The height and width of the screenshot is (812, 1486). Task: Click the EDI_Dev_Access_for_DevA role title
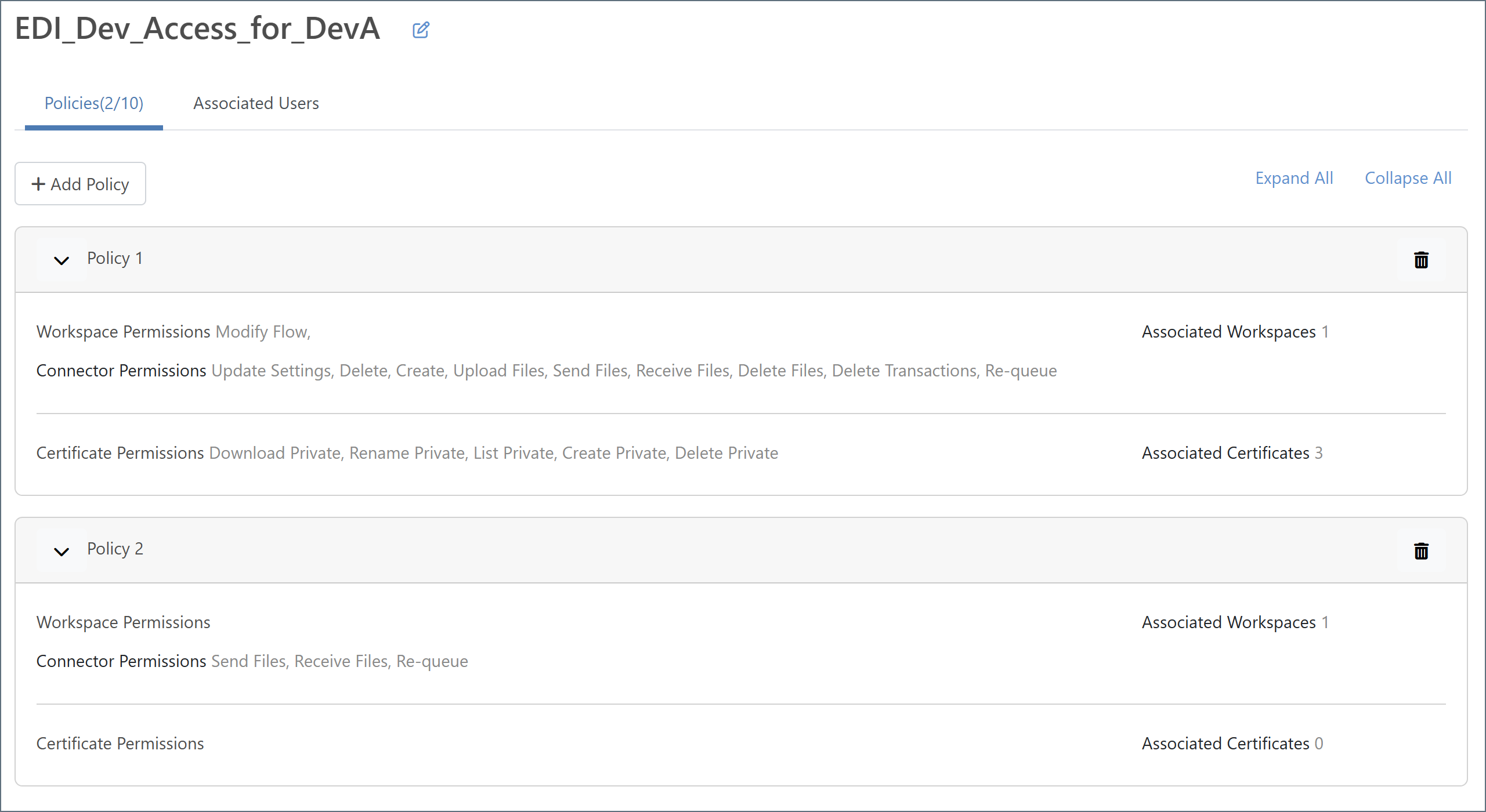tap(198, 28)
